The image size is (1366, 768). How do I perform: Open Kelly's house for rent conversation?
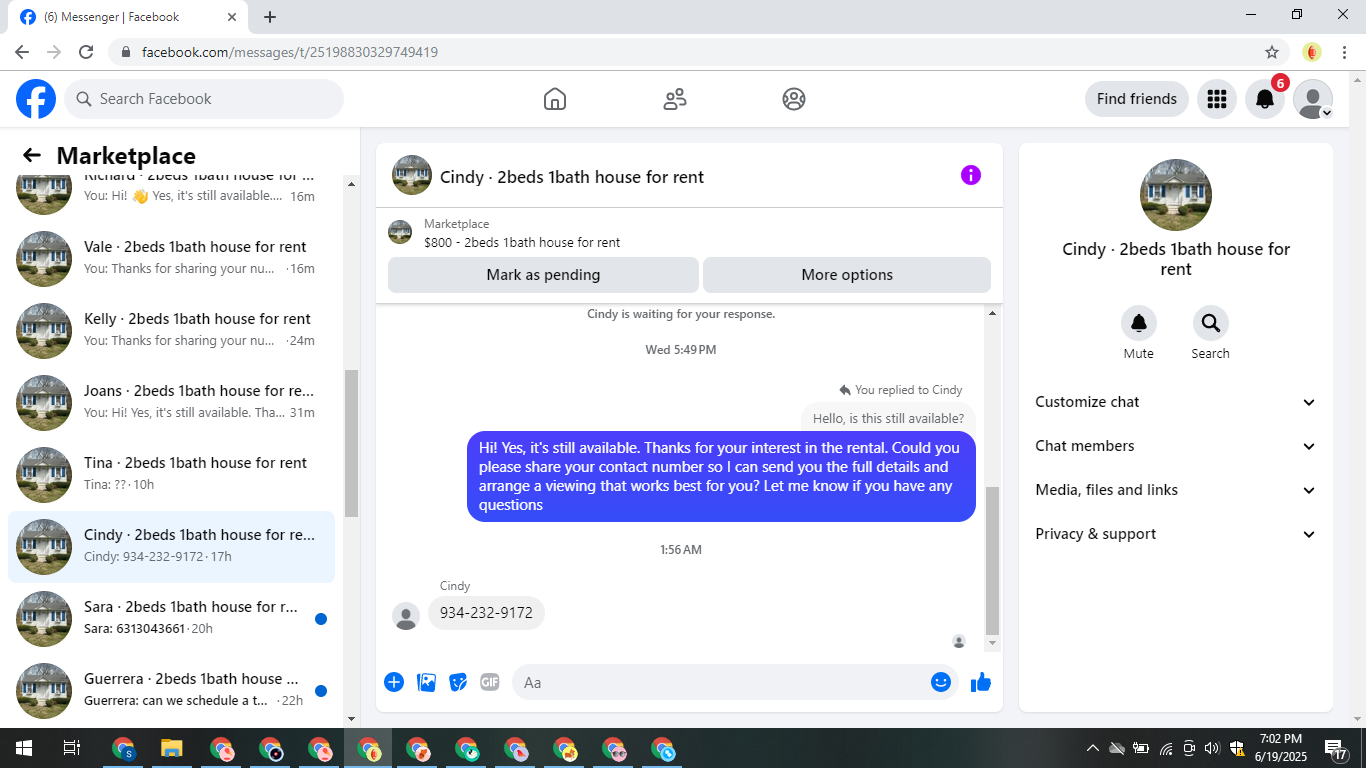(x=171, y=331)
